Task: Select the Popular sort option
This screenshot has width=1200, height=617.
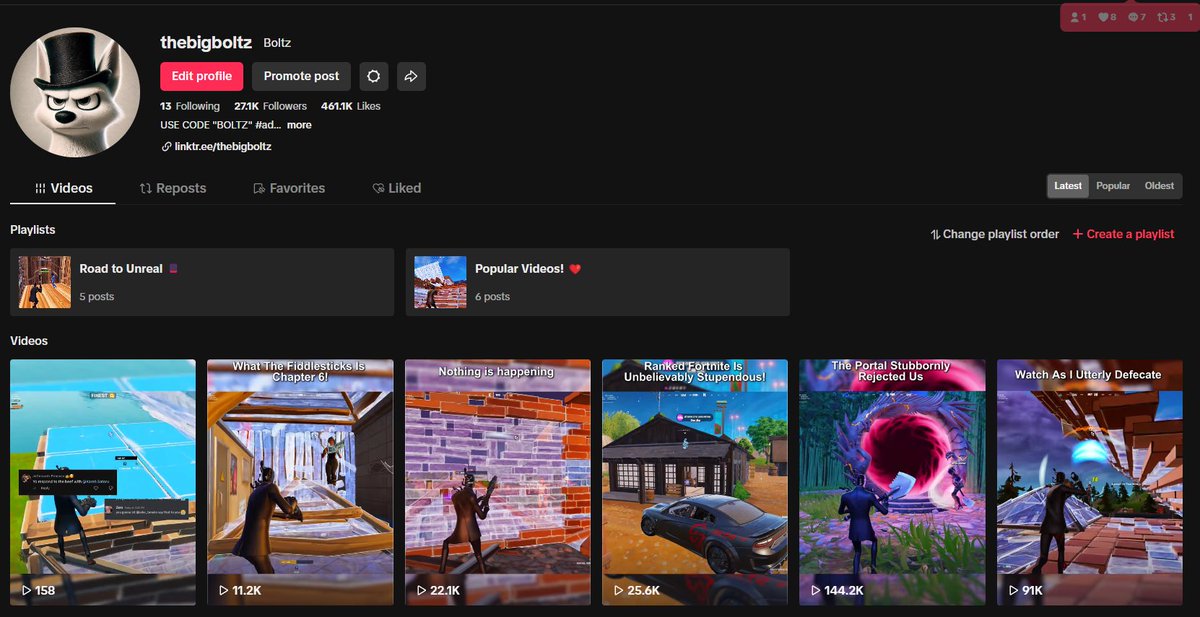Action: click(1113, 186)
